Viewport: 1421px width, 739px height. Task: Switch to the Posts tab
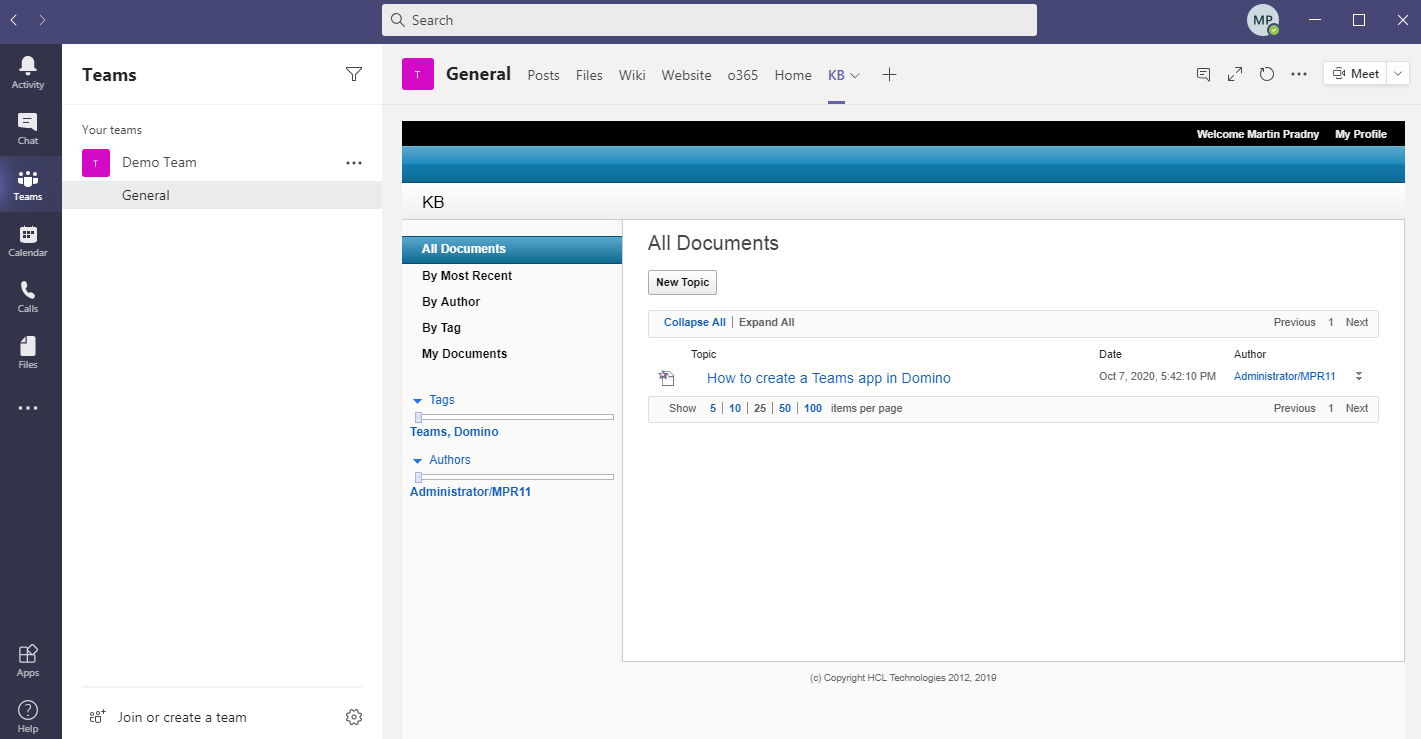tap(543, 74)
